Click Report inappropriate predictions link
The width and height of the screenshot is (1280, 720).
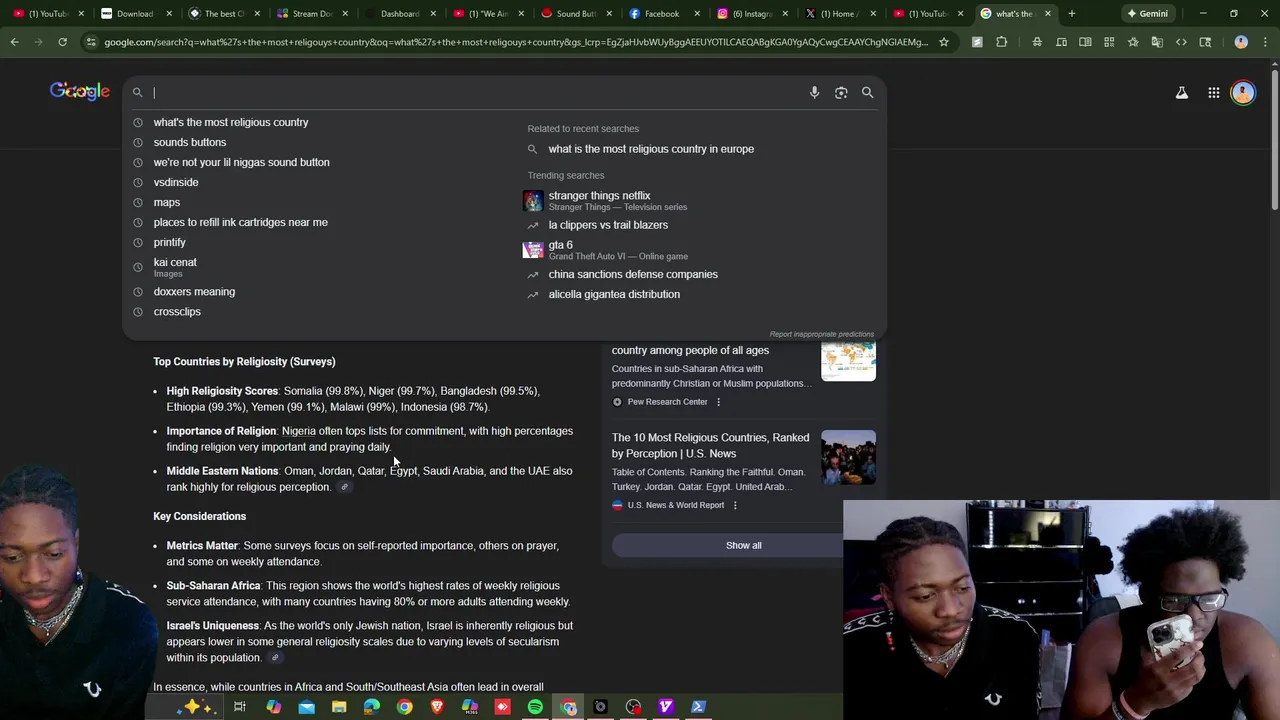click(821, 334)
